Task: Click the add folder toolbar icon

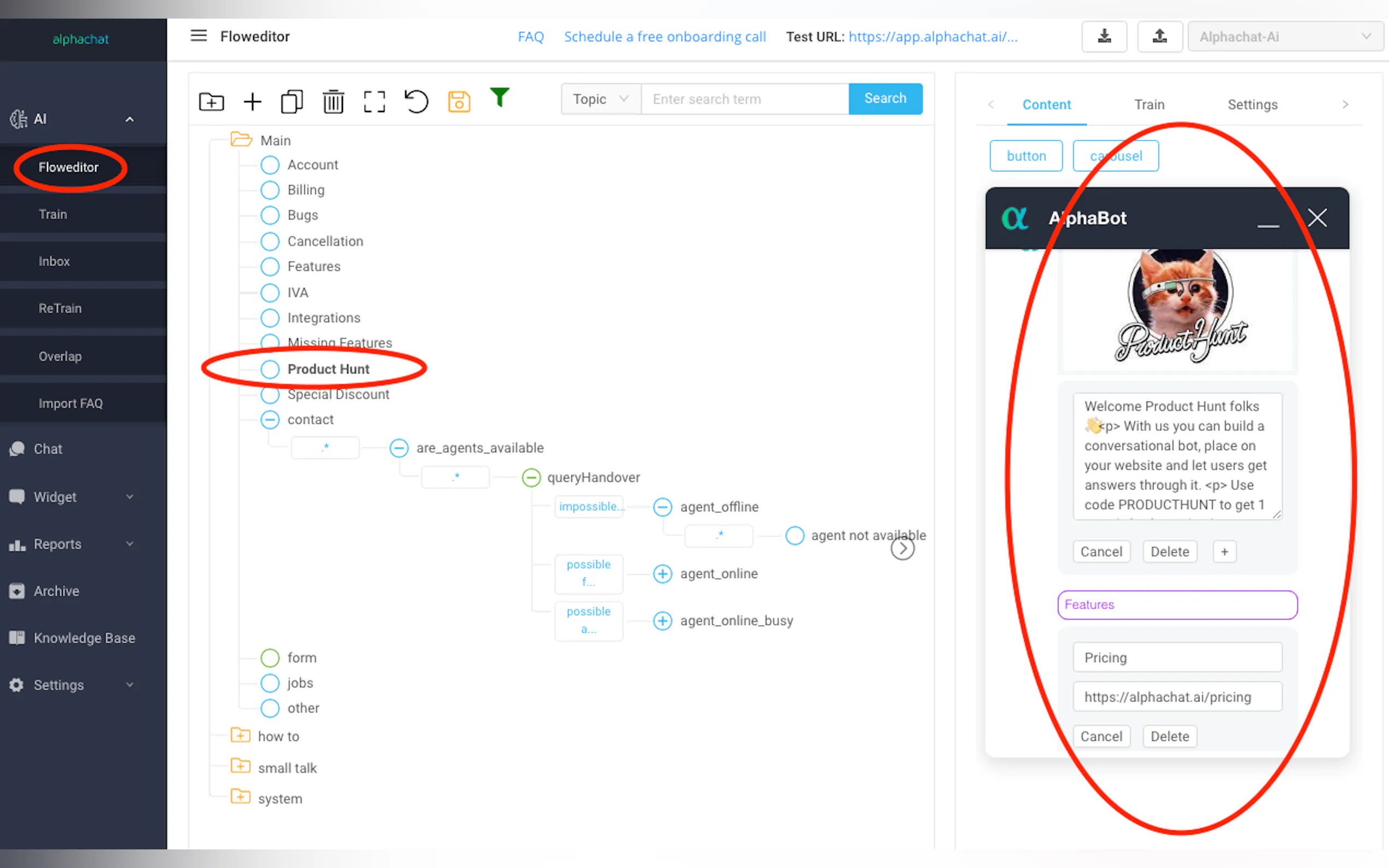Action: click(211, 102)
